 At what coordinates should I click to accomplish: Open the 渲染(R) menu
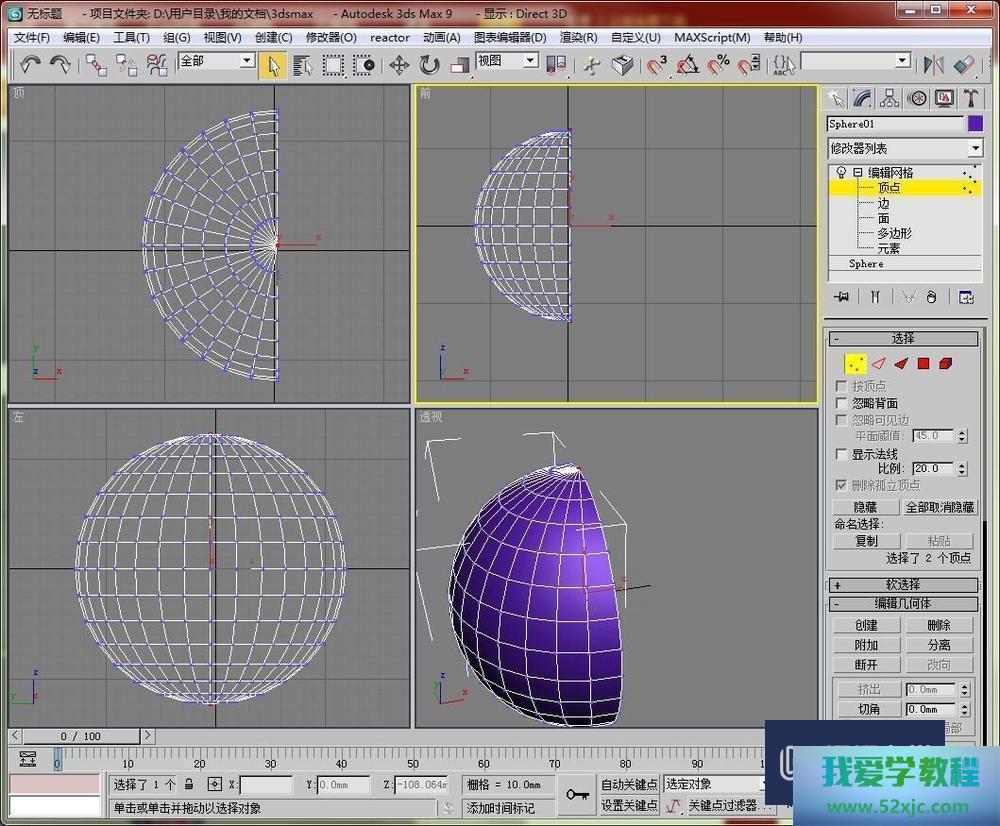coord(578,38)
